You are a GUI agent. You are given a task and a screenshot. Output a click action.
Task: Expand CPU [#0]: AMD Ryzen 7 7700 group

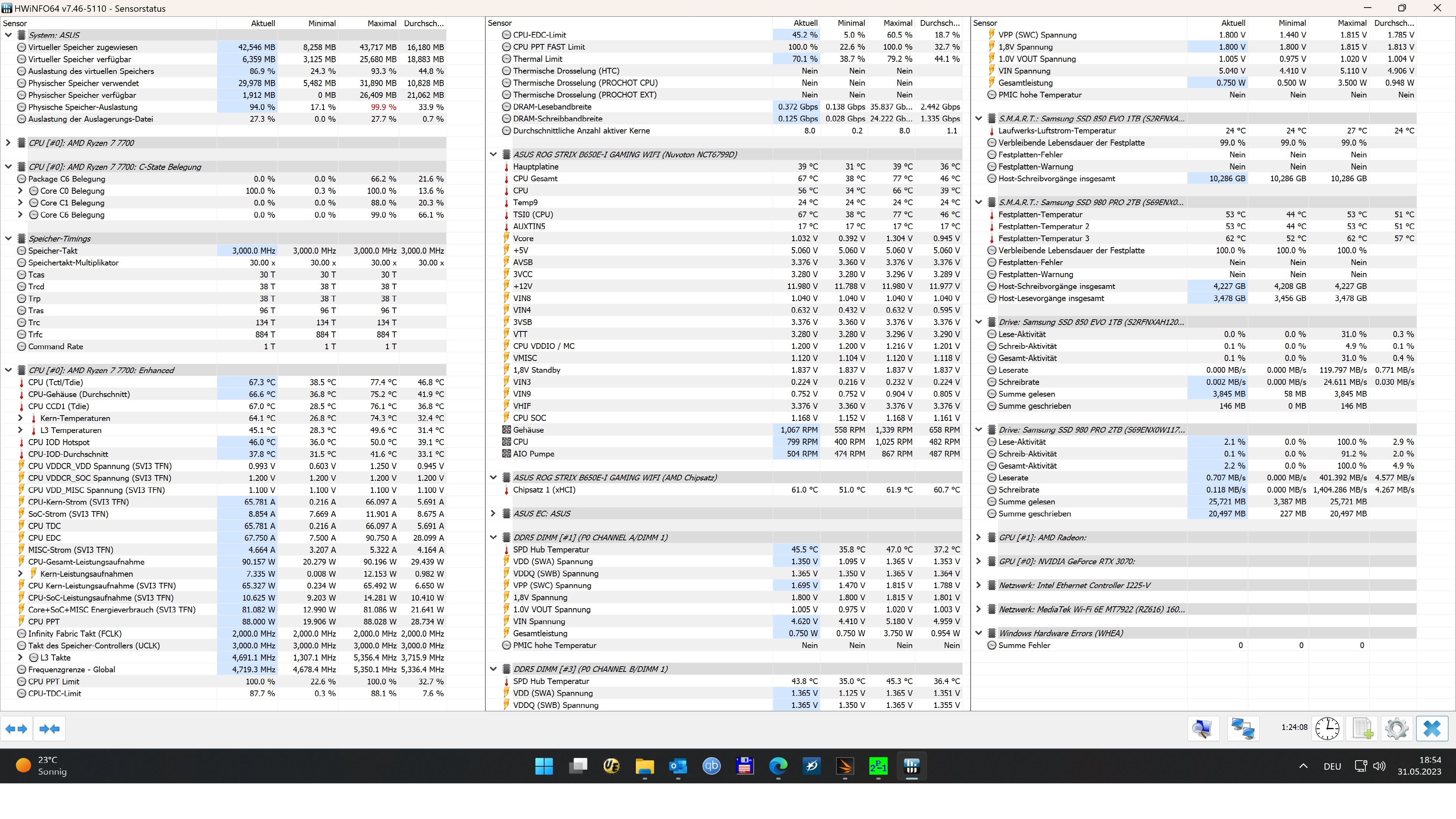(8, 143)
